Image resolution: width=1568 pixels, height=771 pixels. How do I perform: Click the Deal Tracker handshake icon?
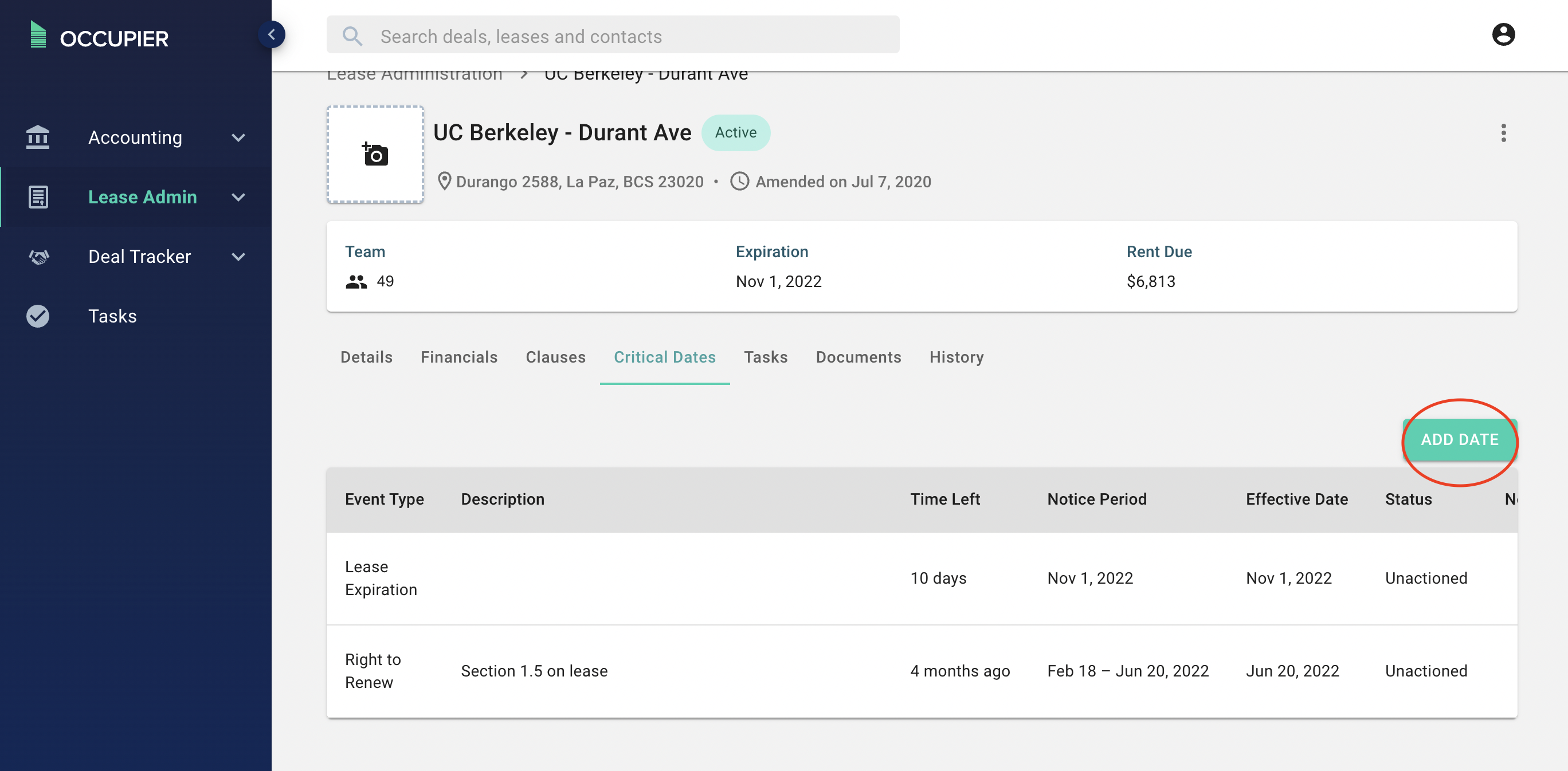point(38,256)
